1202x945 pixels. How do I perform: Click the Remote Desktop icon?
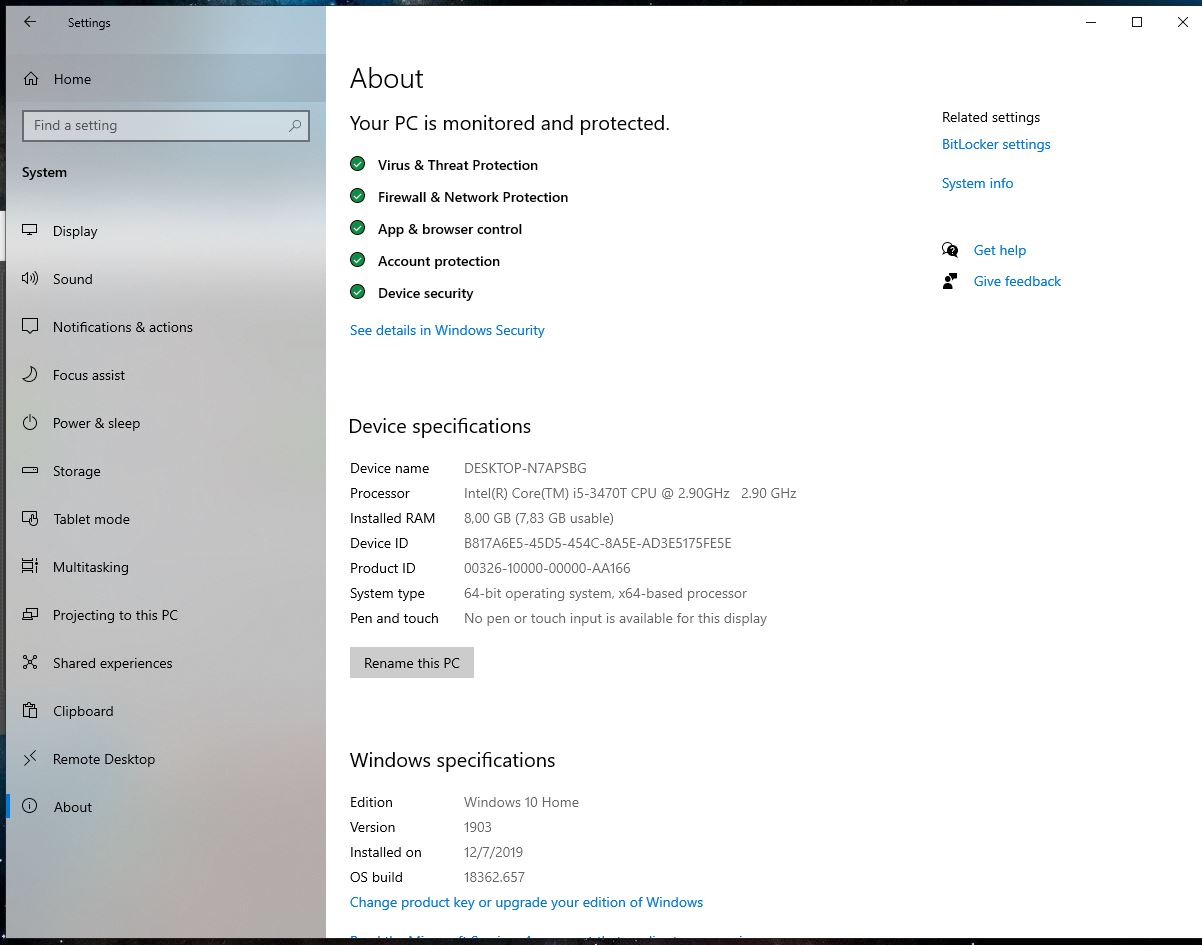tap(30, 759)
